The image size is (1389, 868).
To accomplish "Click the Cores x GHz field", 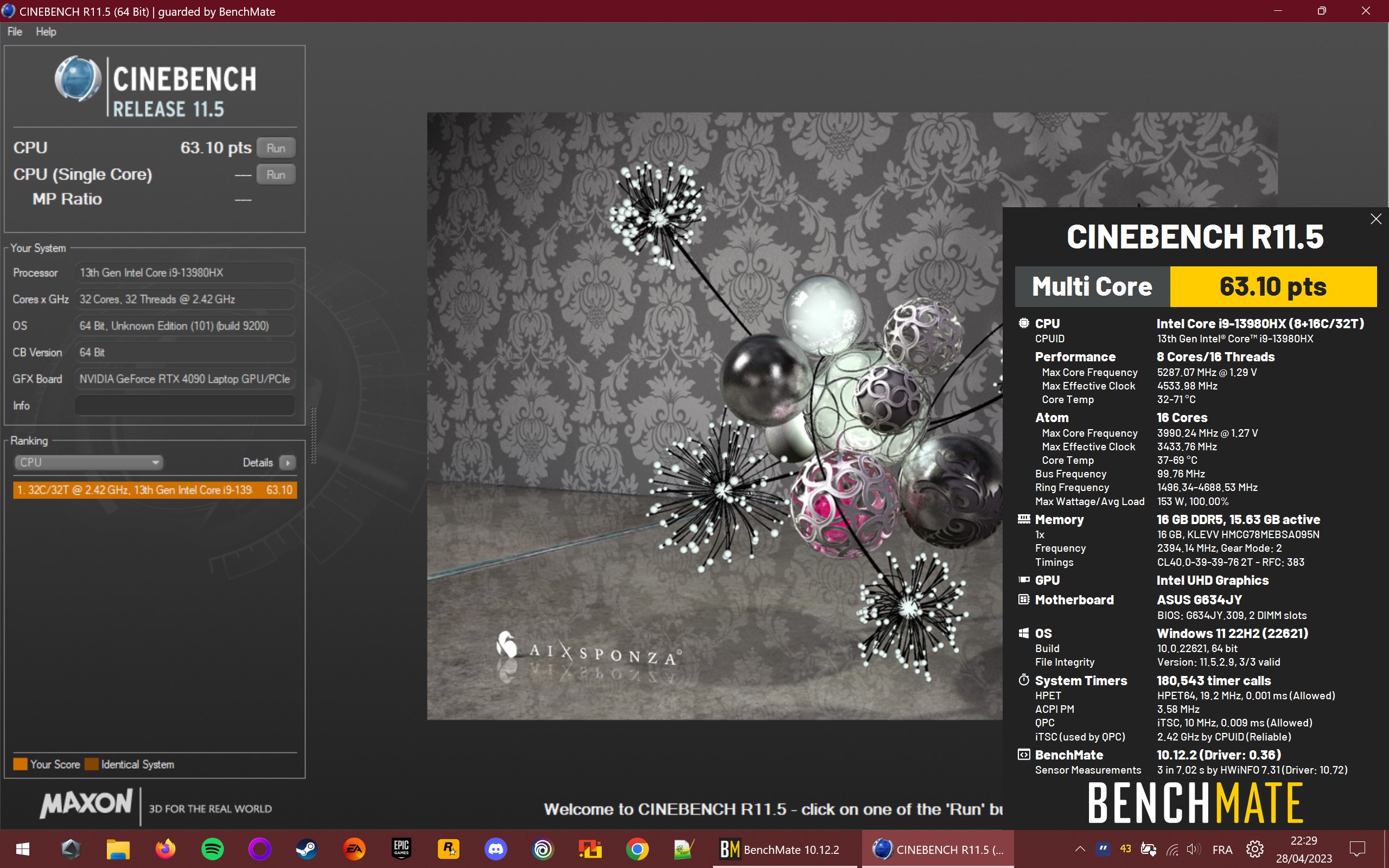I will (185, 299).
